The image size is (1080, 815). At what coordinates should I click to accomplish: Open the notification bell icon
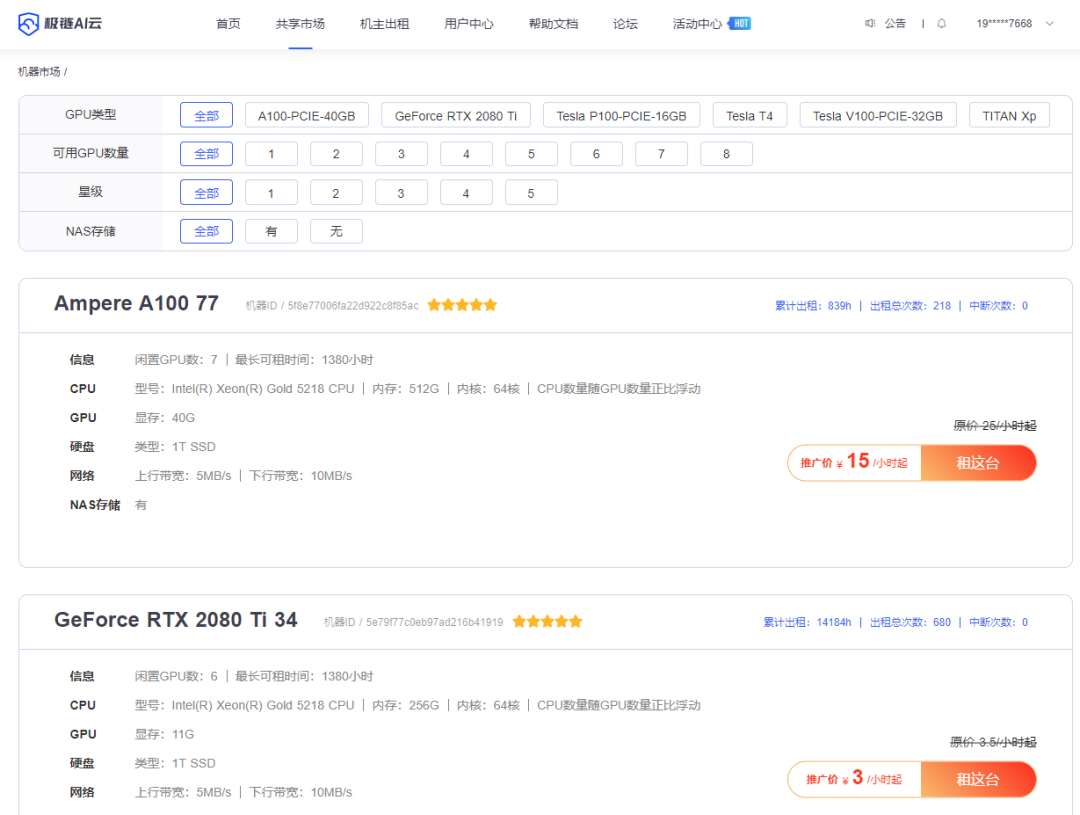(x=942, y=23)
